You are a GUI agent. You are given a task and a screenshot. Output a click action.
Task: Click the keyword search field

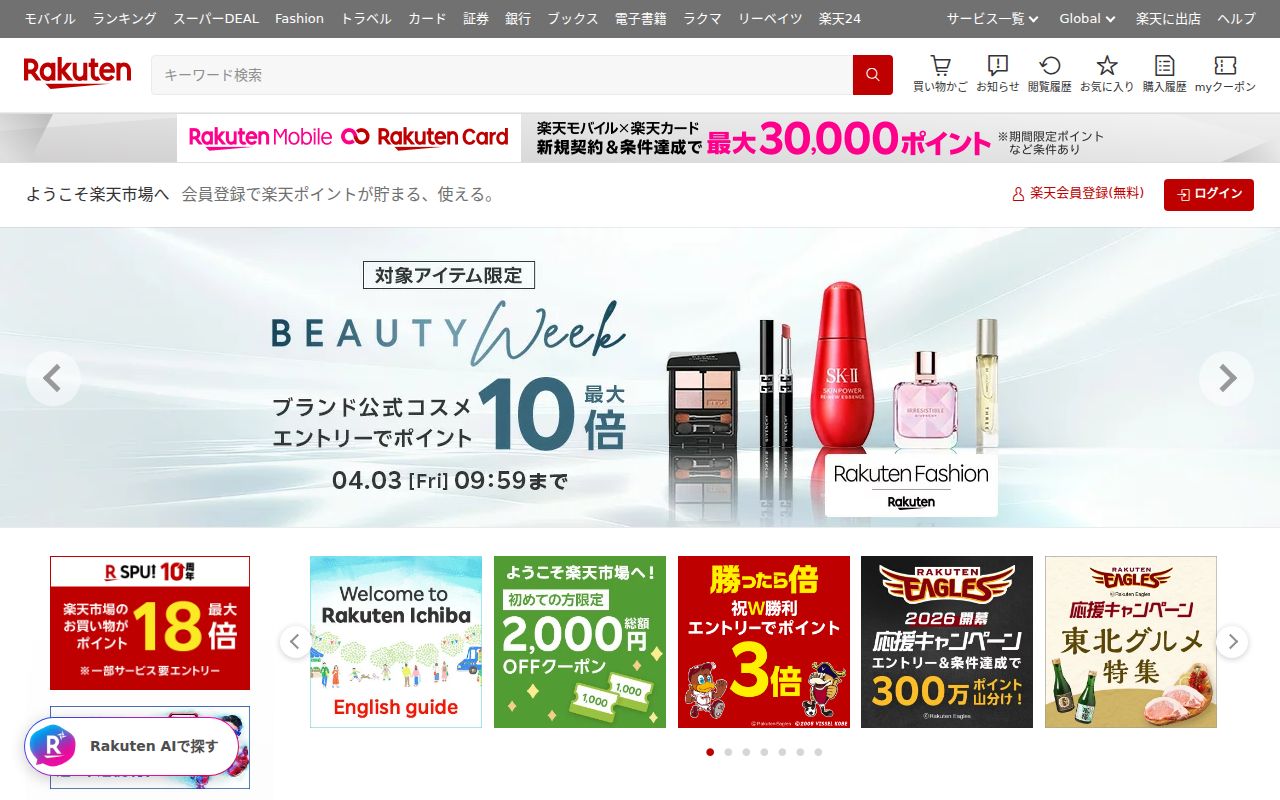pos(502,75)
